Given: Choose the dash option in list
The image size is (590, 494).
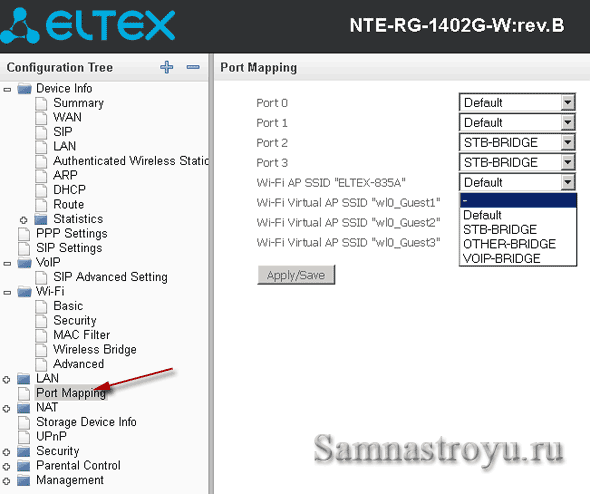Looking at the screenshot, I should pos(518,201).
